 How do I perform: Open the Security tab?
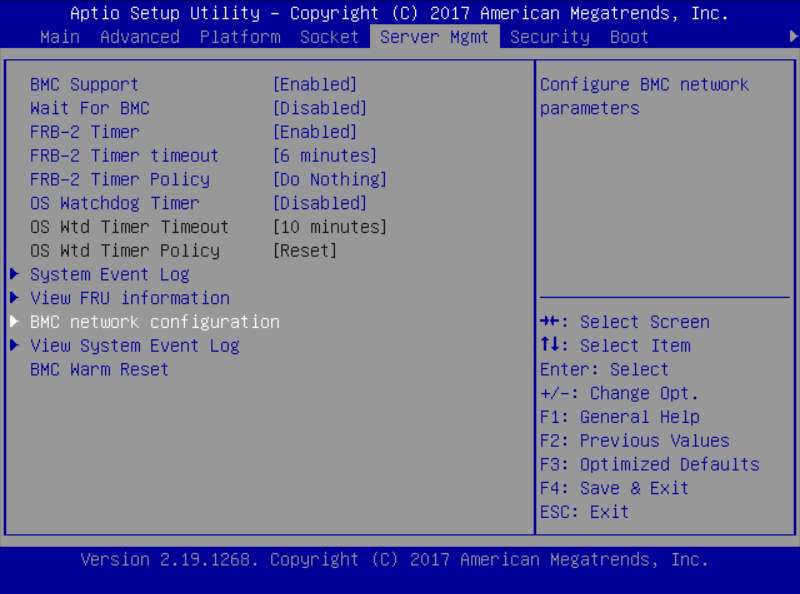(x=549, y=37)
